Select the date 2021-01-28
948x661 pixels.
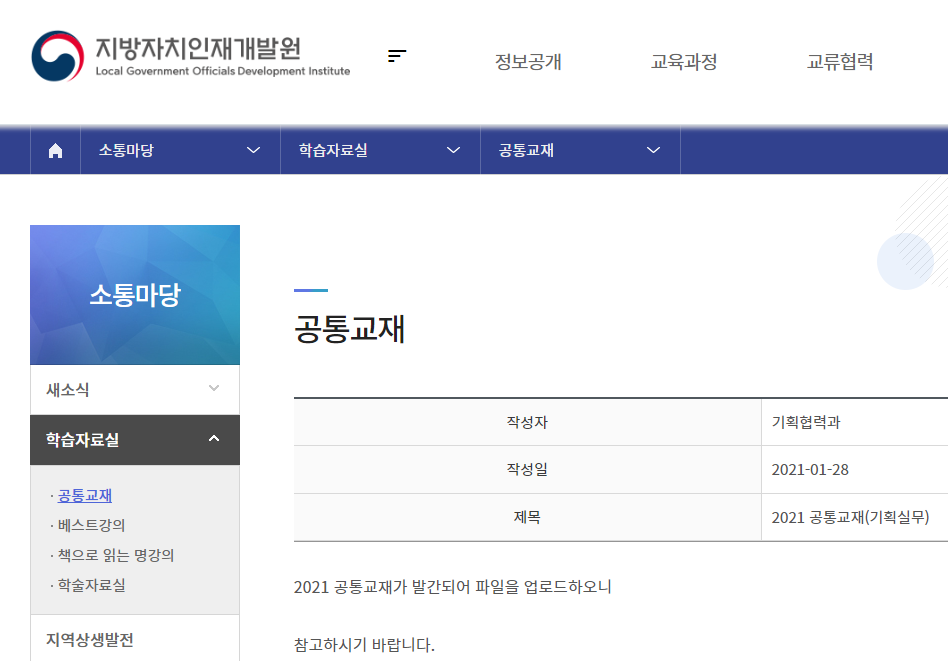pos(810,469)
